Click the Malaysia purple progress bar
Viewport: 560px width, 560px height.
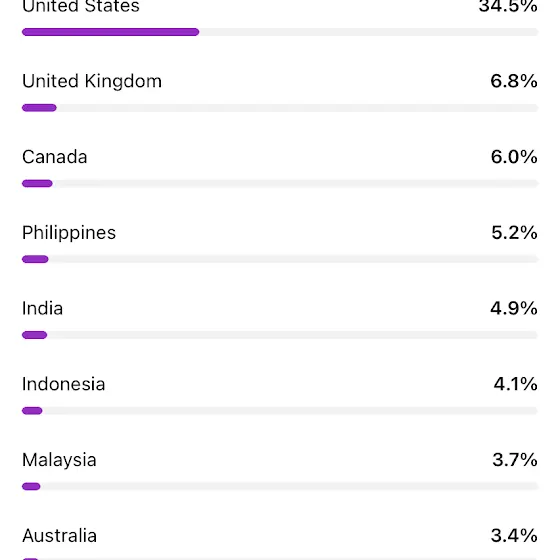[x=31, y=486]
